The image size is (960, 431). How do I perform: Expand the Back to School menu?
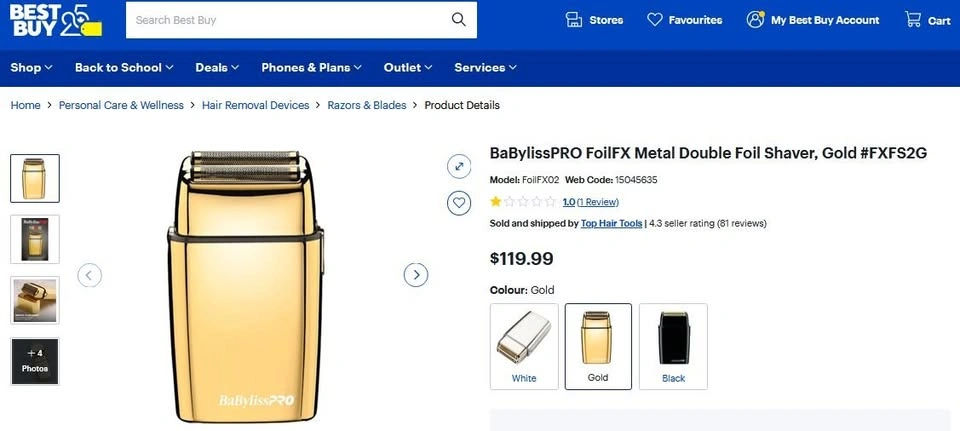click(x=124, y=67)
